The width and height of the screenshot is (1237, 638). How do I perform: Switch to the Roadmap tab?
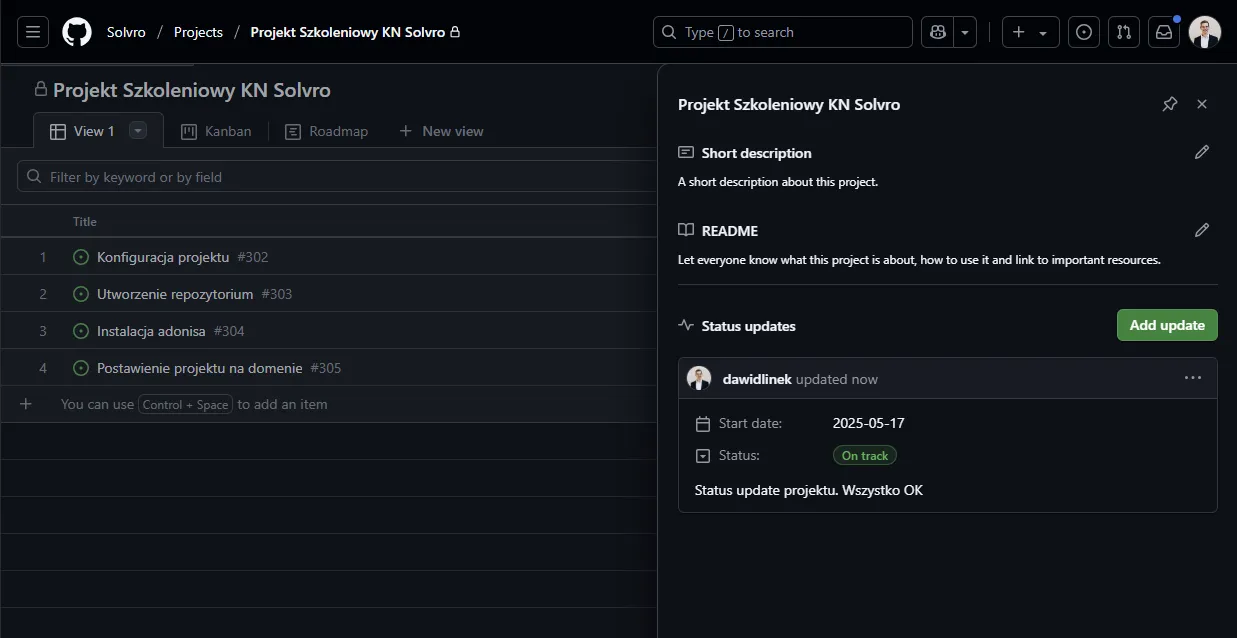point(327,131)
